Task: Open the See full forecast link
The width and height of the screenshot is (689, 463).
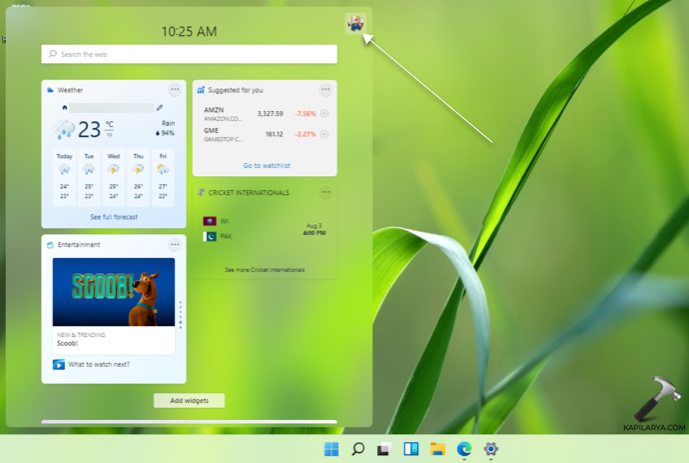Action: coord(114,217)
